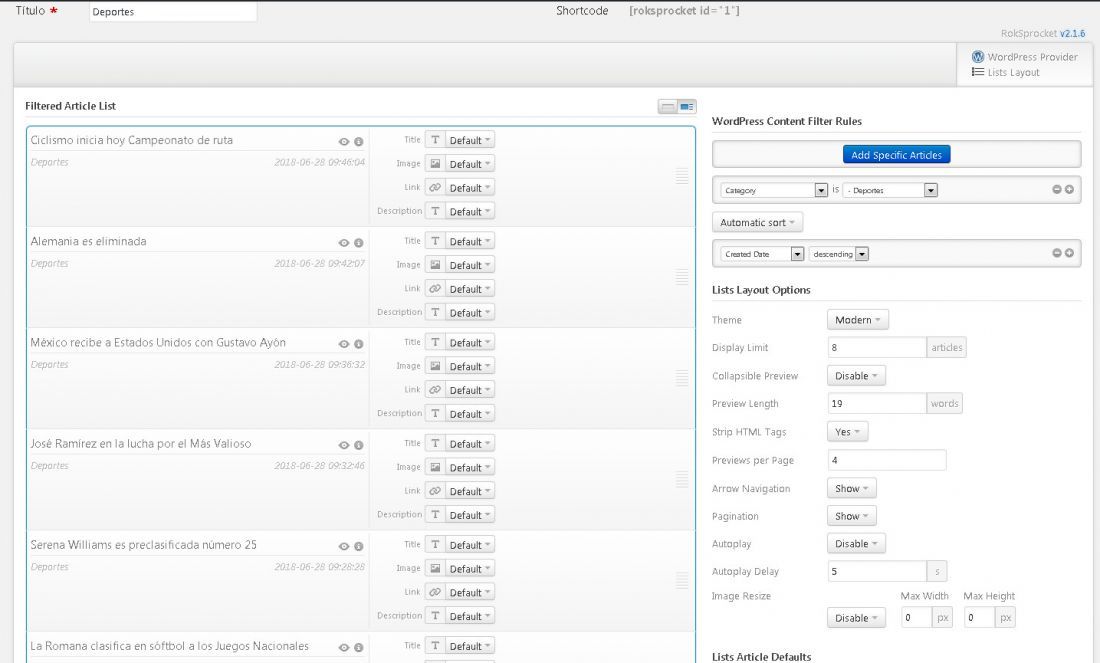Open Description Default dropdown for Alemania article
Image resolution: width=1100 pixels, height=663 pixels.
click(x=469, y=312)
